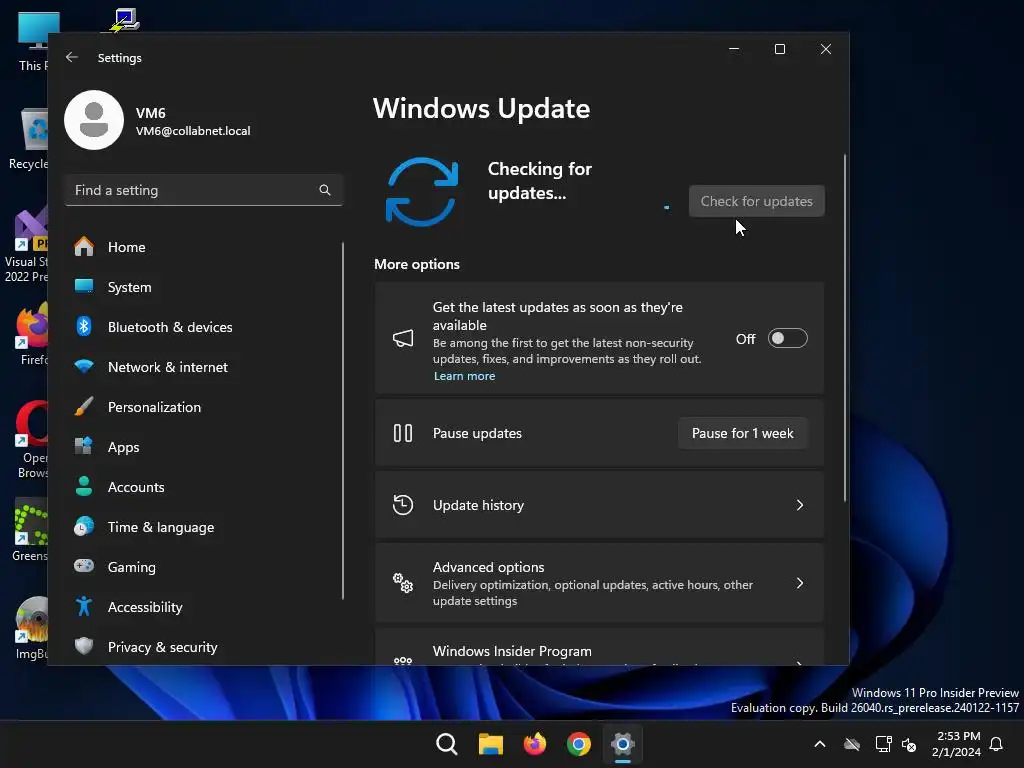Click the VM6 profile avatar
This screenshot has width=1024, height=768.
coord(94,120)
